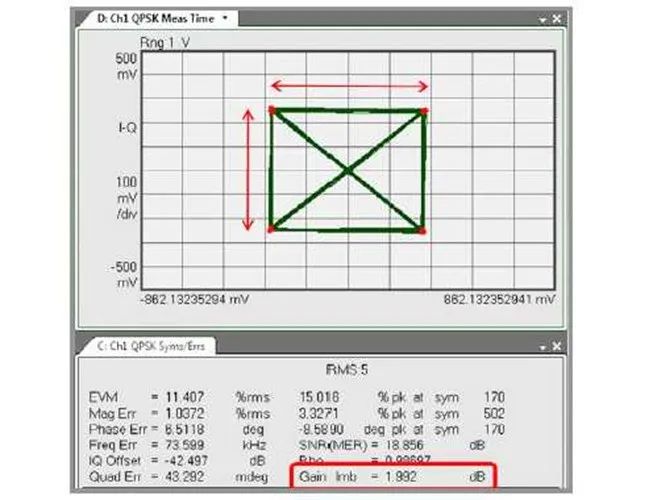Screen dimensions: 646x500
Task: Click the bottom-right red constellation point
Action: 423,231
